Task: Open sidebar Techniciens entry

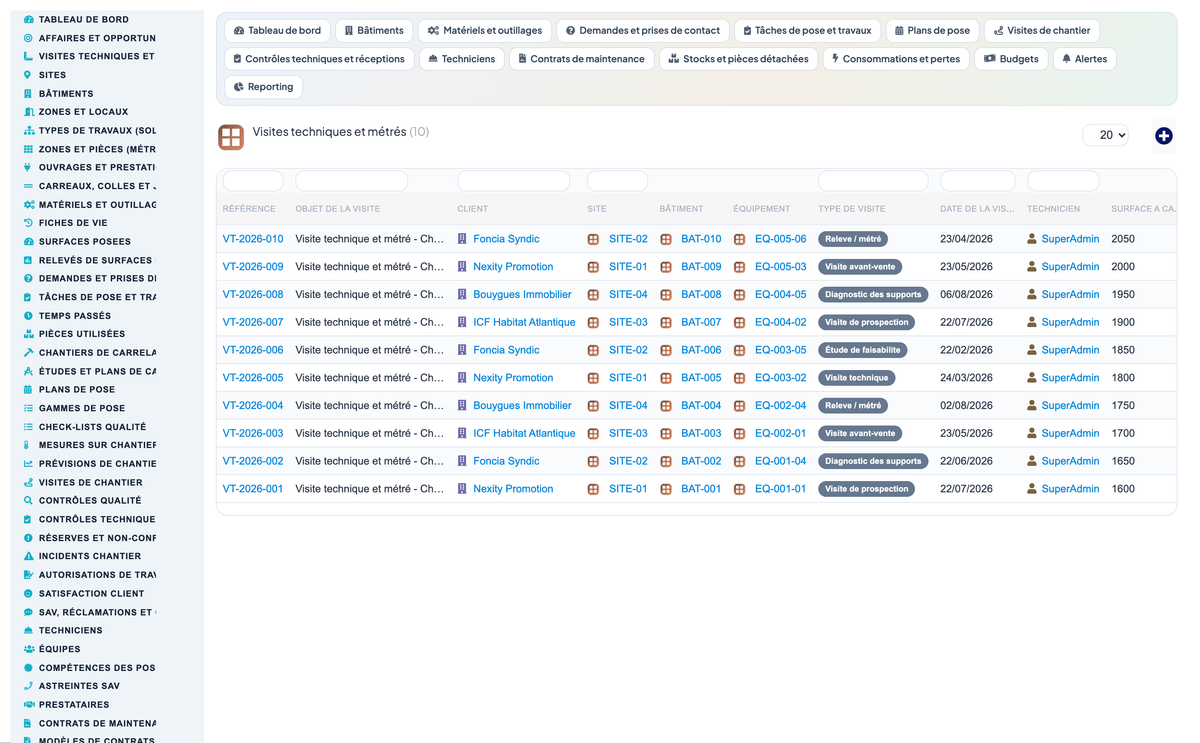Action: click(71, 630)
